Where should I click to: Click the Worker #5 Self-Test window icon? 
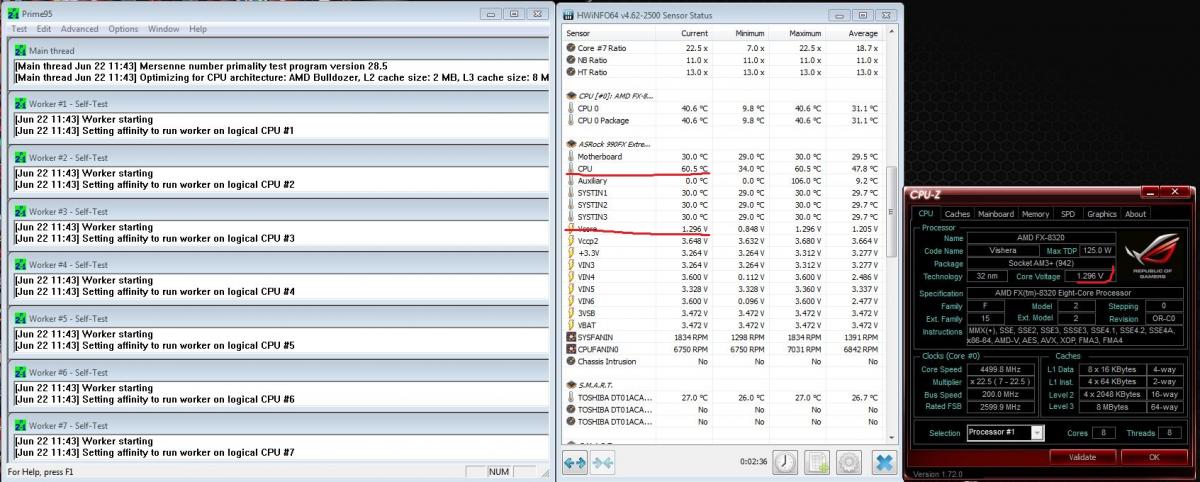[20, 318]
